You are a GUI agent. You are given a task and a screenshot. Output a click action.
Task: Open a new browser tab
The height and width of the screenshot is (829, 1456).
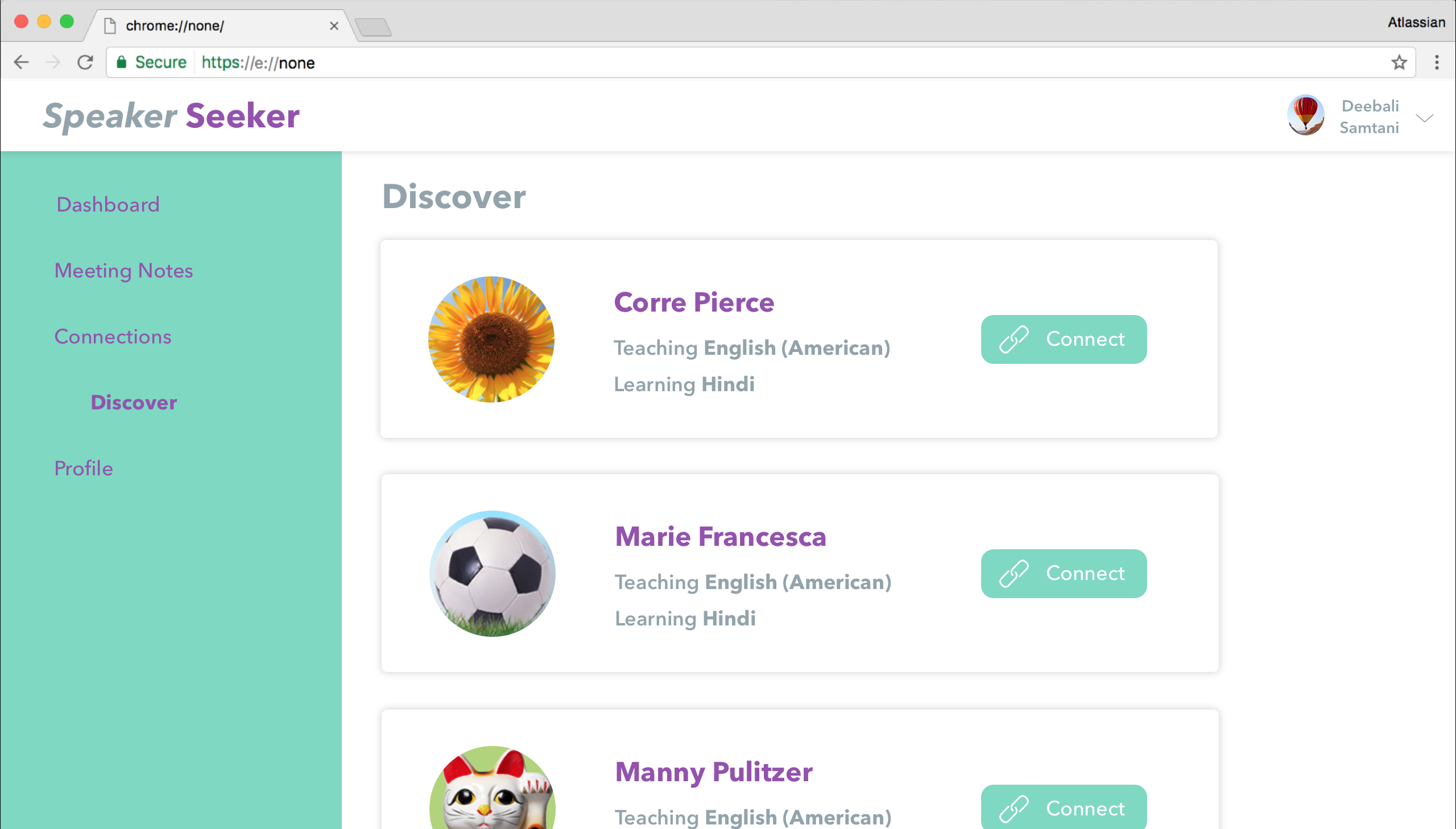point(373,27)
